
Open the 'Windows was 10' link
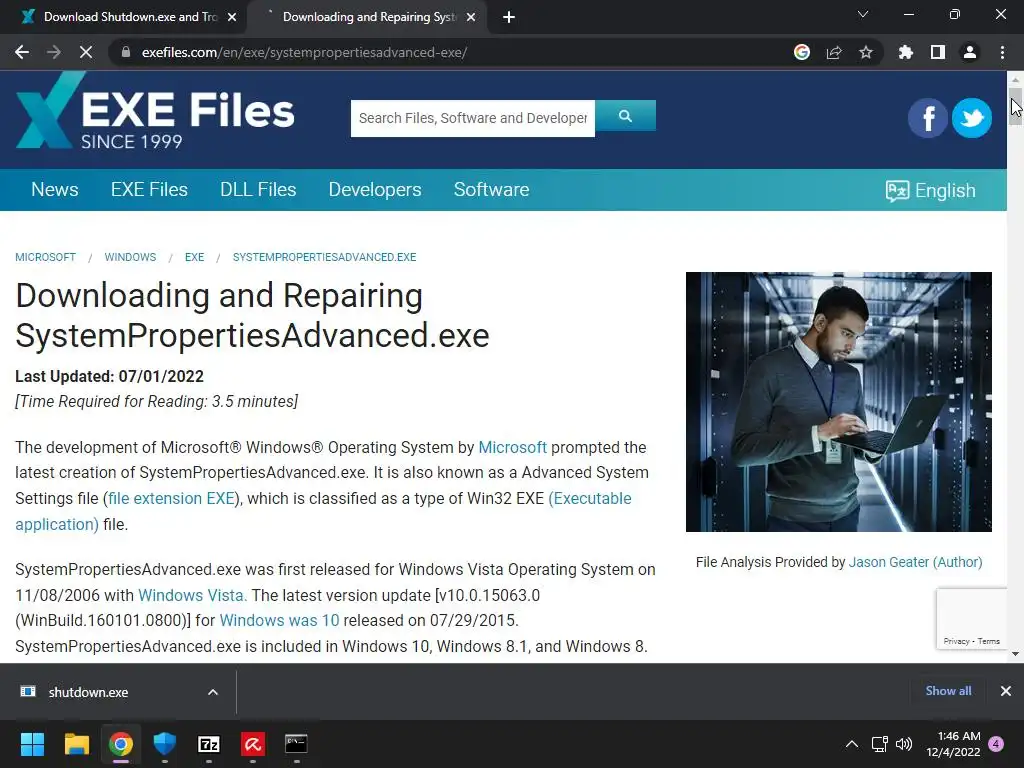(x=280, y=620)
